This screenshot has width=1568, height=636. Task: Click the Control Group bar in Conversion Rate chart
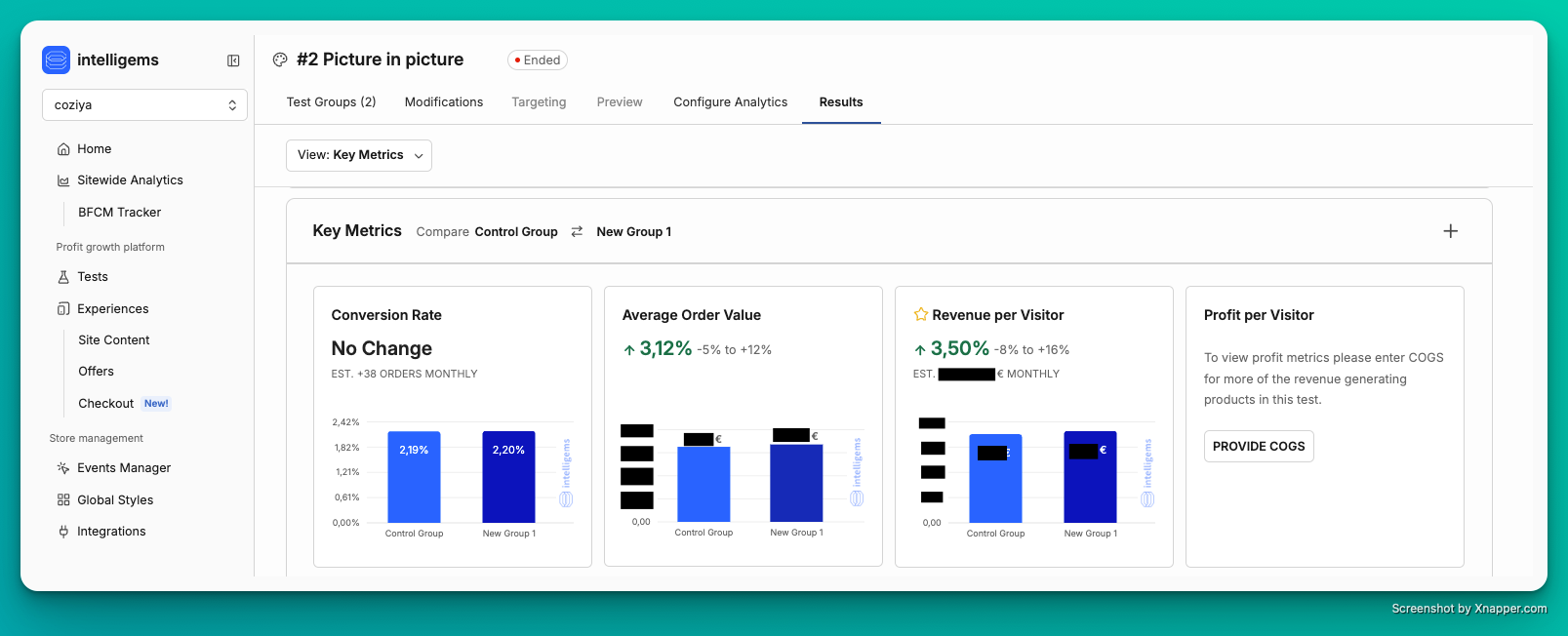click(x=414, y=477)
